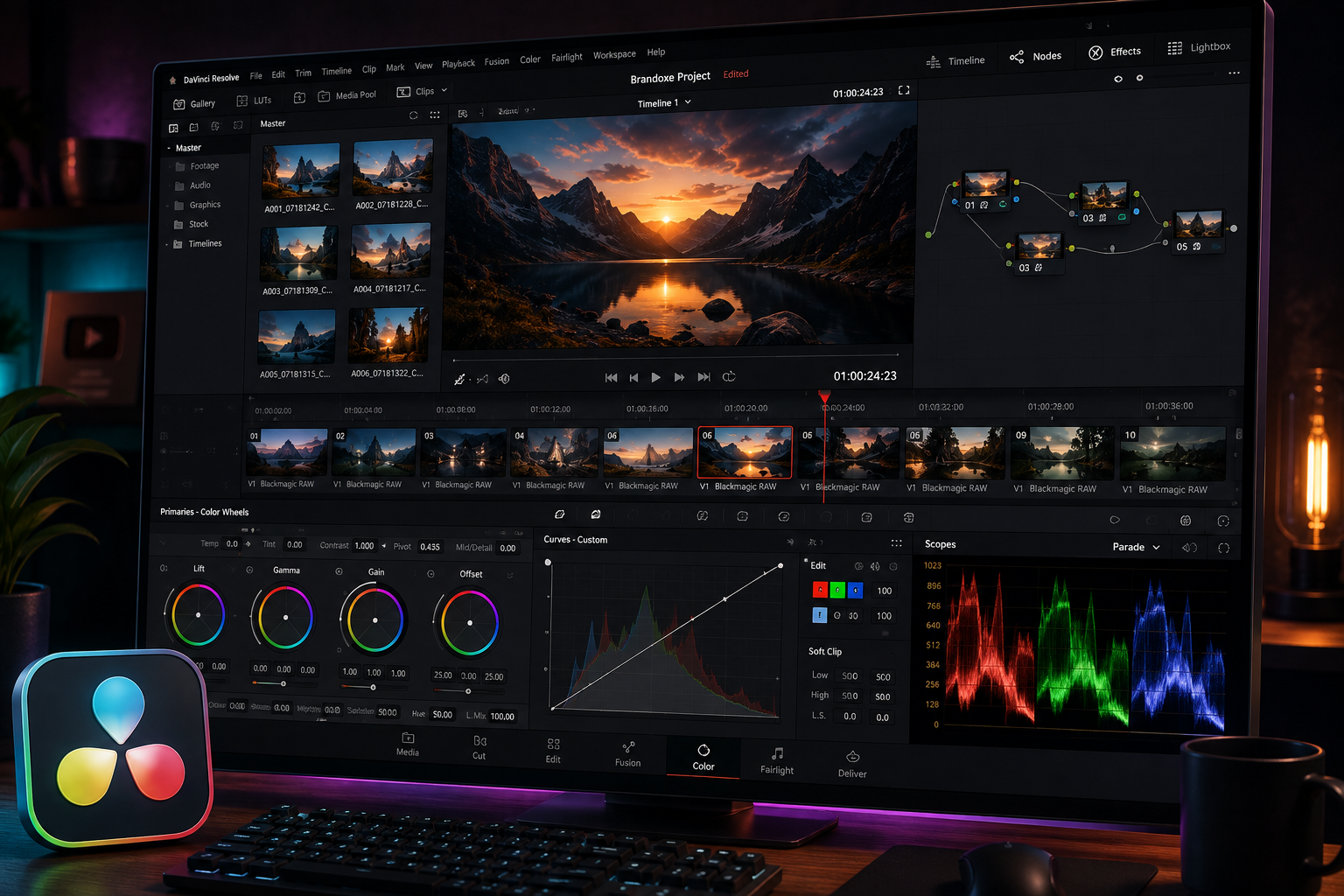
Task: Click the Play button under the viewer
Action: (x=655, y=377)
